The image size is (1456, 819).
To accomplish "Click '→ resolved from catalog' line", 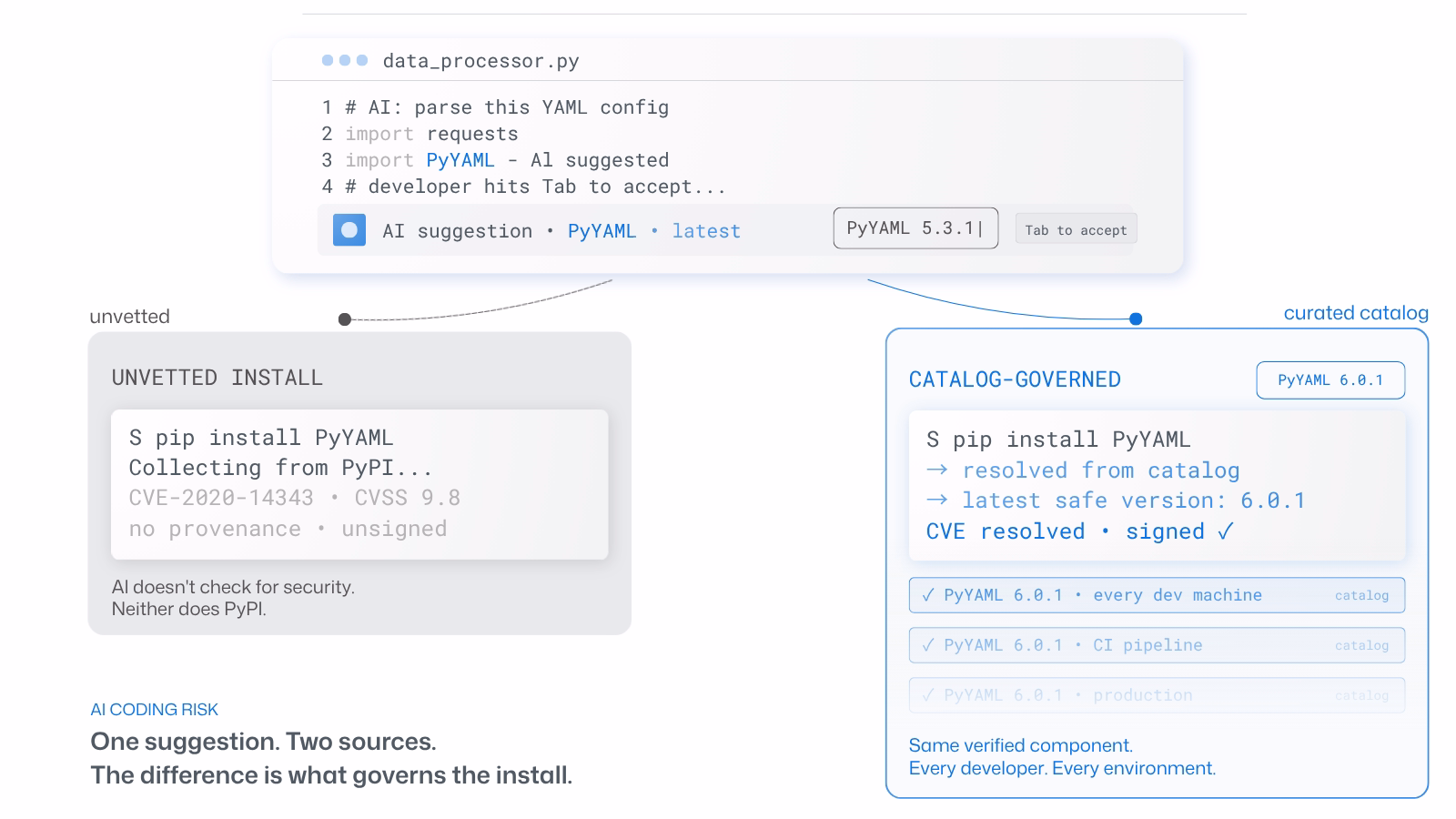I will (x=1083, y=470).
